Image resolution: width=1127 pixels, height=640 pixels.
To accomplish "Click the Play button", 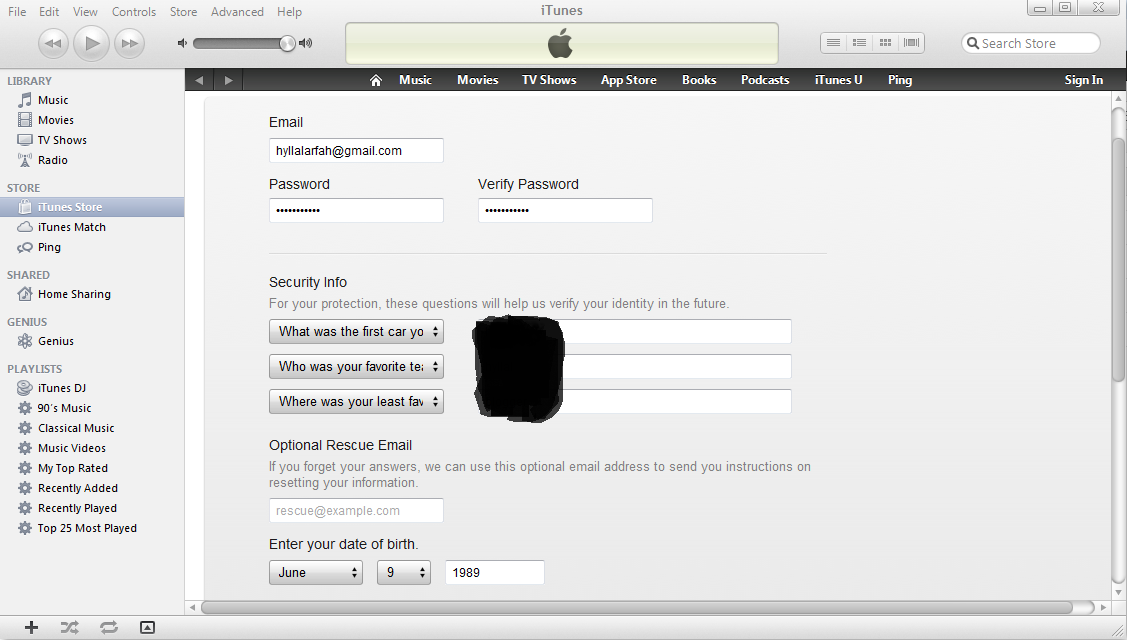I will click(x=91, y=43).
